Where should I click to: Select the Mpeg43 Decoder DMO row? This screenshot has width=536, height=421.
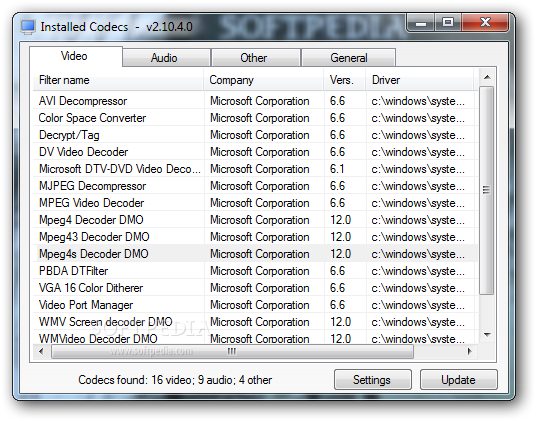pyautogui.click(x=255, y=237)
